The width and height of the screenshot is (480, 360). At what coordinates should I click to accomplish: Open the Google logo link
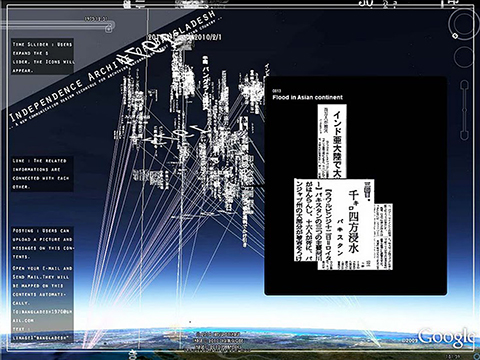446,337
